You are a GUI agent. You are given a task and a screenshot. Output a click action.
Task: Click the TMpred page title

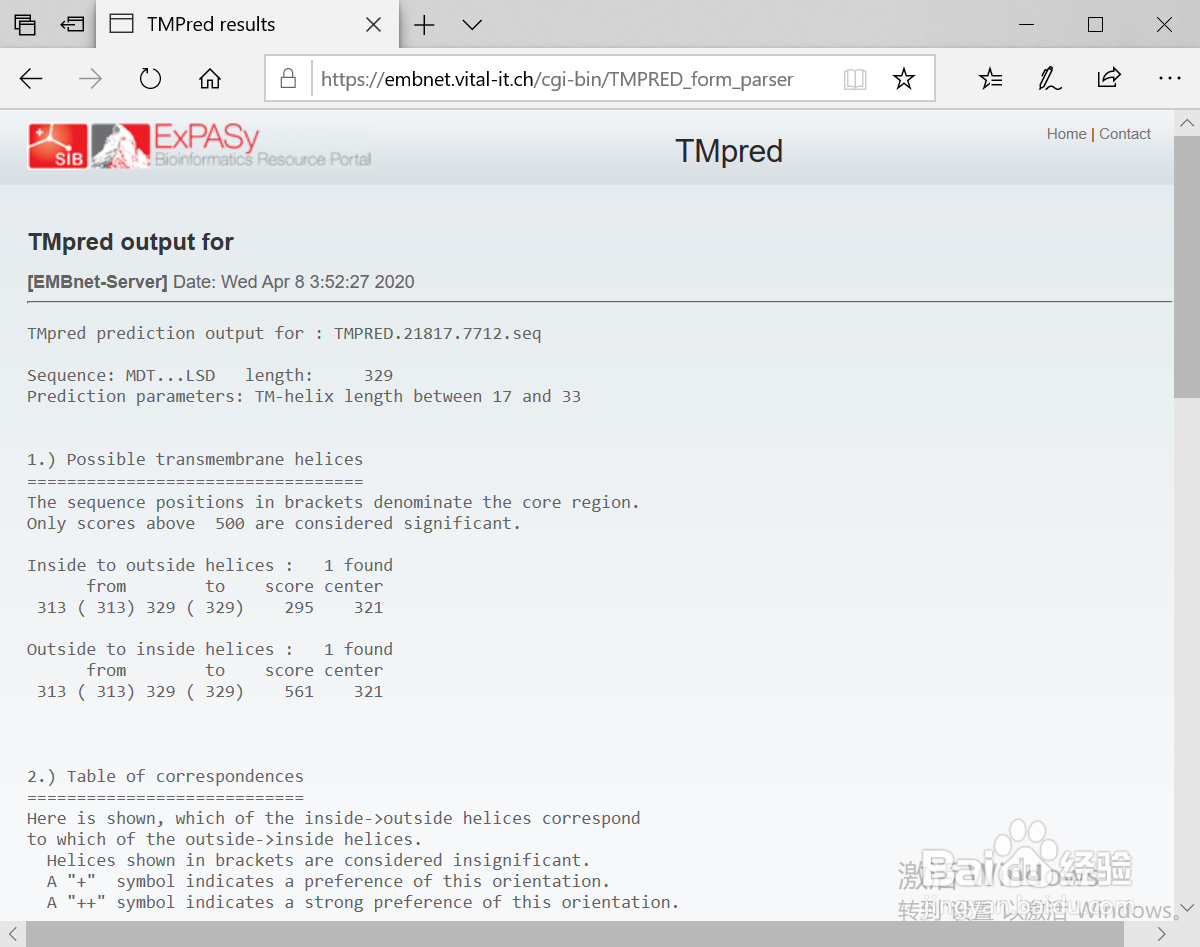729,151
